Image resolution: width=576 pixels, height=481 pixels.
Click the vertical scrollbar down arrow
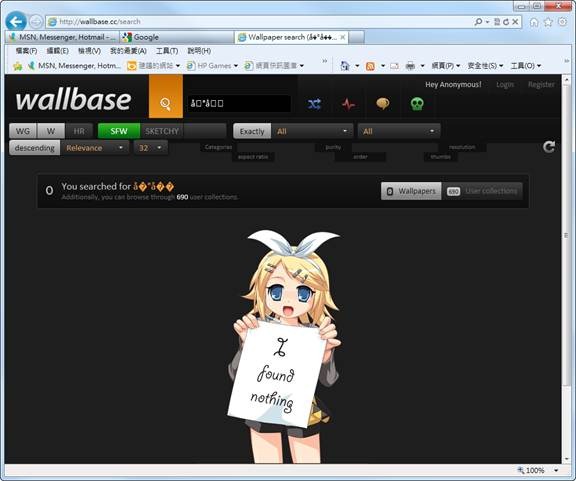point(566,459)
